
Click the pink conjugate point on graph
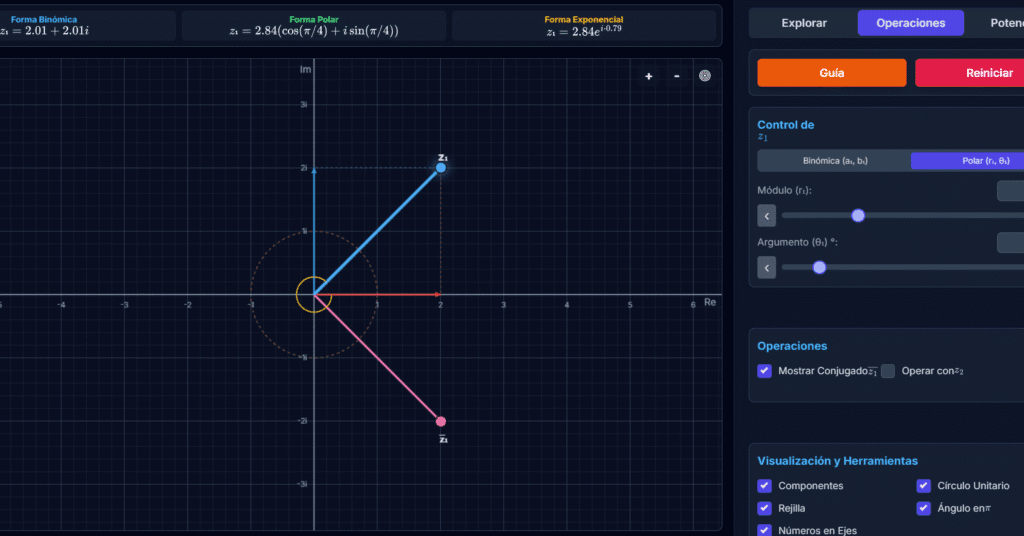[441, 421]
